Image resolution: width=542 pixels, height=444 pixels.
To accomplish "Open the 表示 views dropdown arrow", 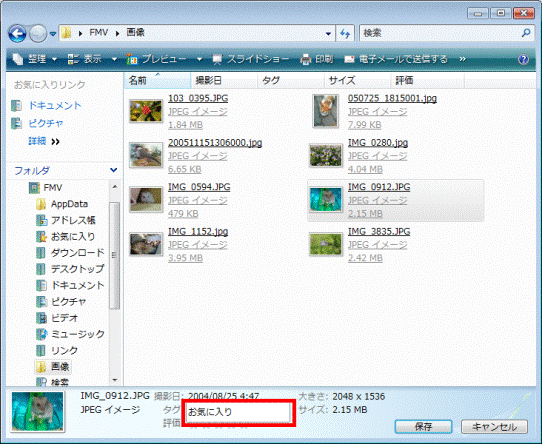I will [114, 59].
